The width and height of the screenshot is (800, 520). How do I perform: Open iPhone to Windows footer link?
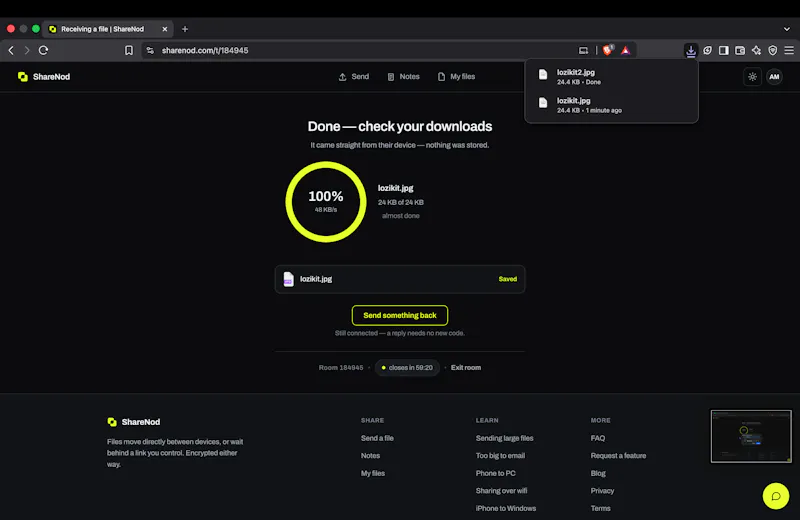[x=506, y=508]
